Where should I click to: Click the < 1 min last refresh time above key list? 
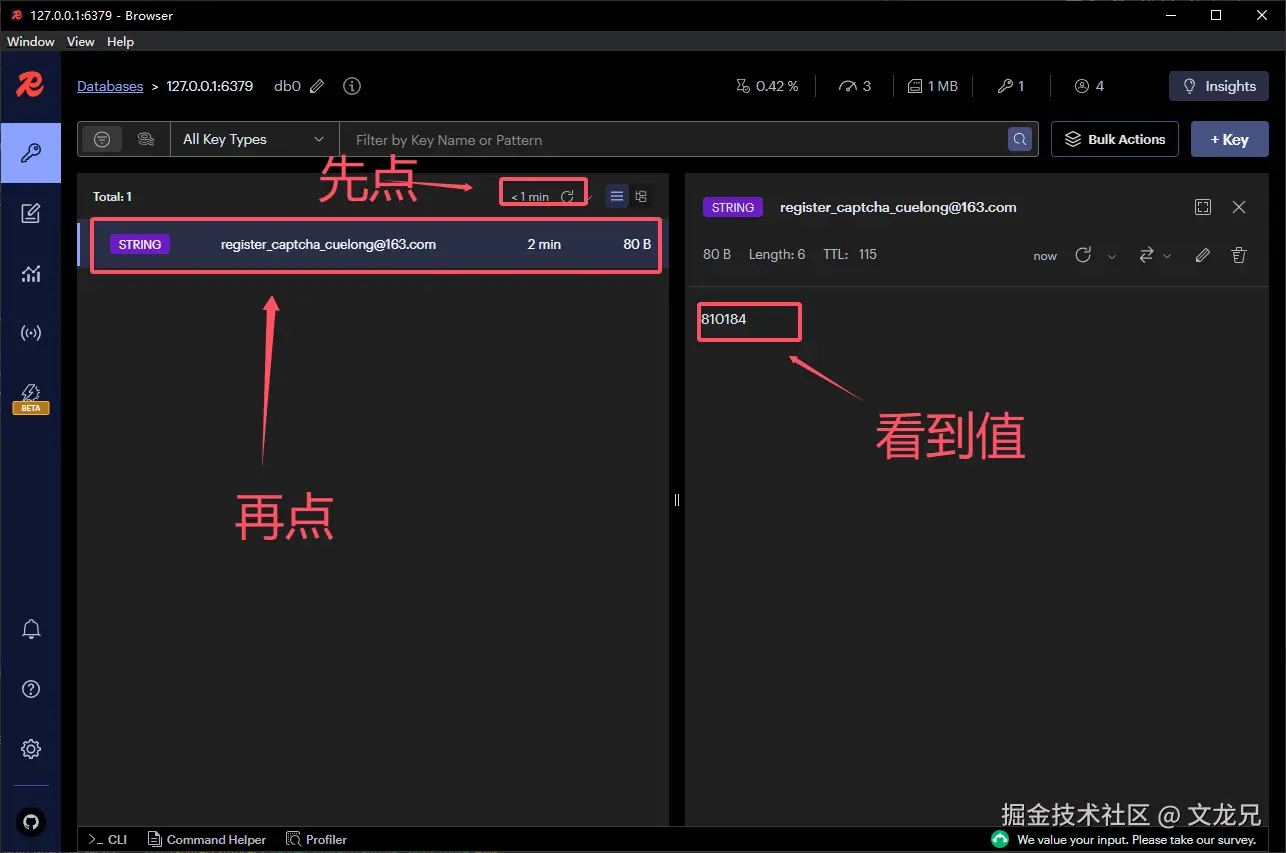pos(530,197)
